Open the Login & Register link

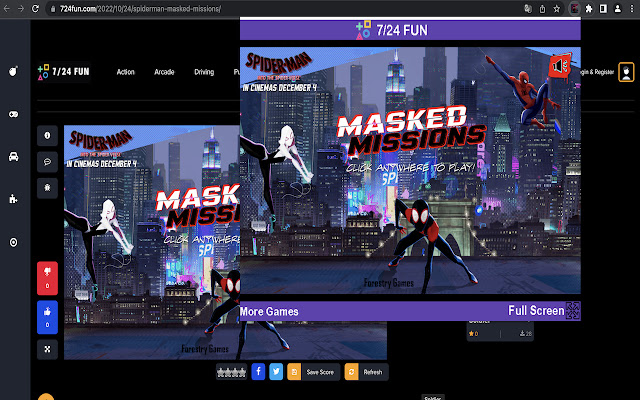pos(597,72)
